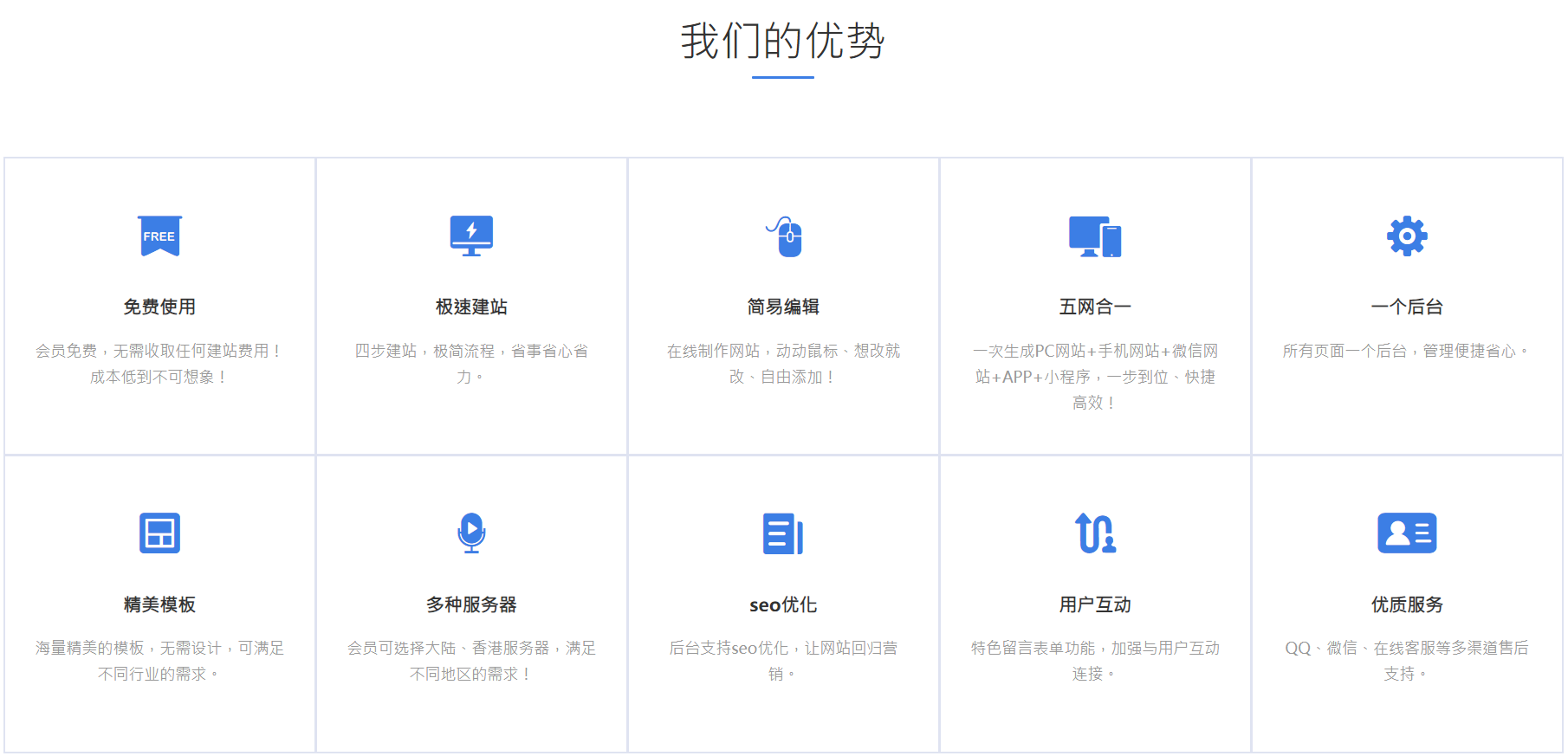Click the seo document icon
This screenshot has height=756, width=1568.
(783, 533)
